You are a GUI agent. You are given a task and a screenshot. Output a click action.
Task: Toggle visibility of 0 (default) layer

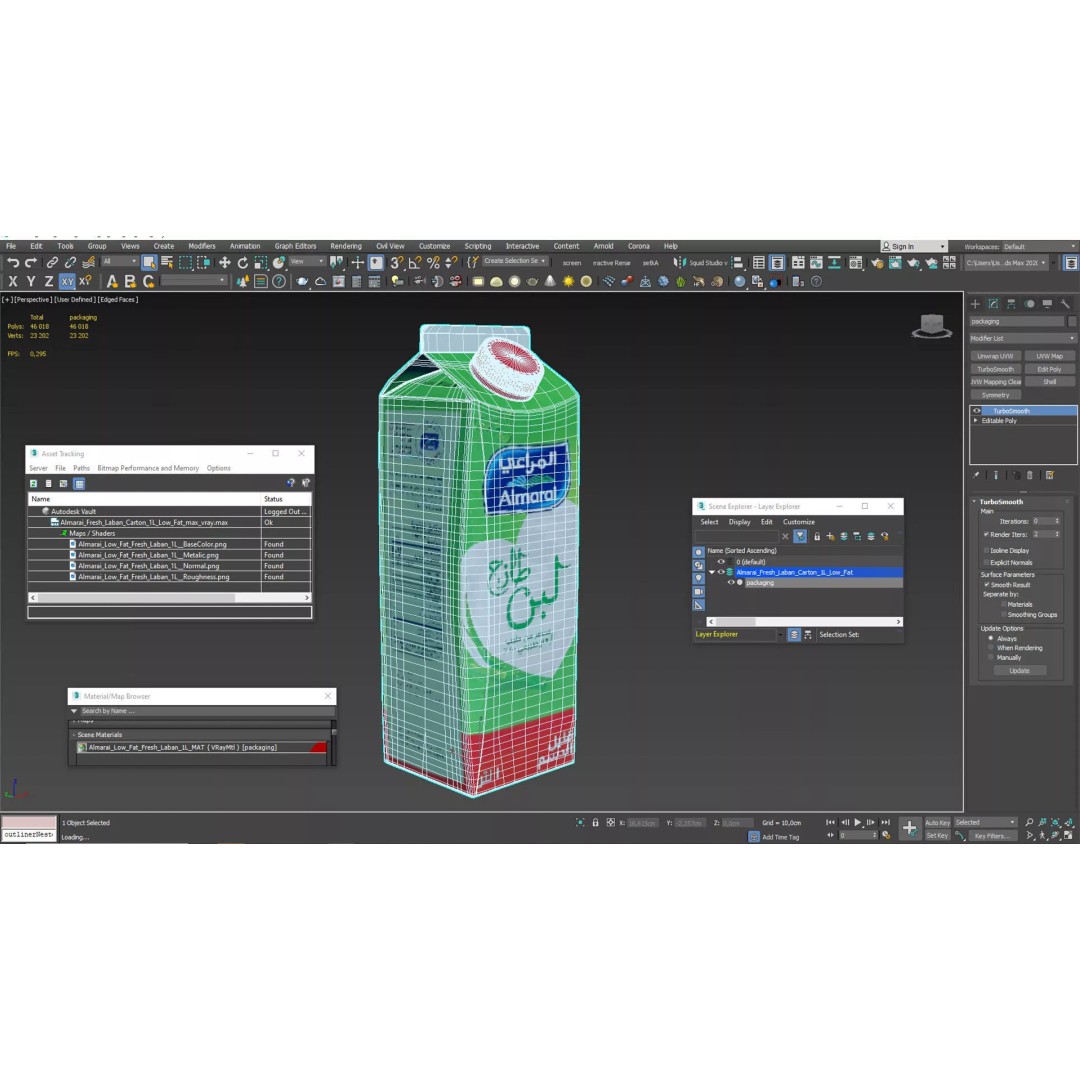[721, 562]
